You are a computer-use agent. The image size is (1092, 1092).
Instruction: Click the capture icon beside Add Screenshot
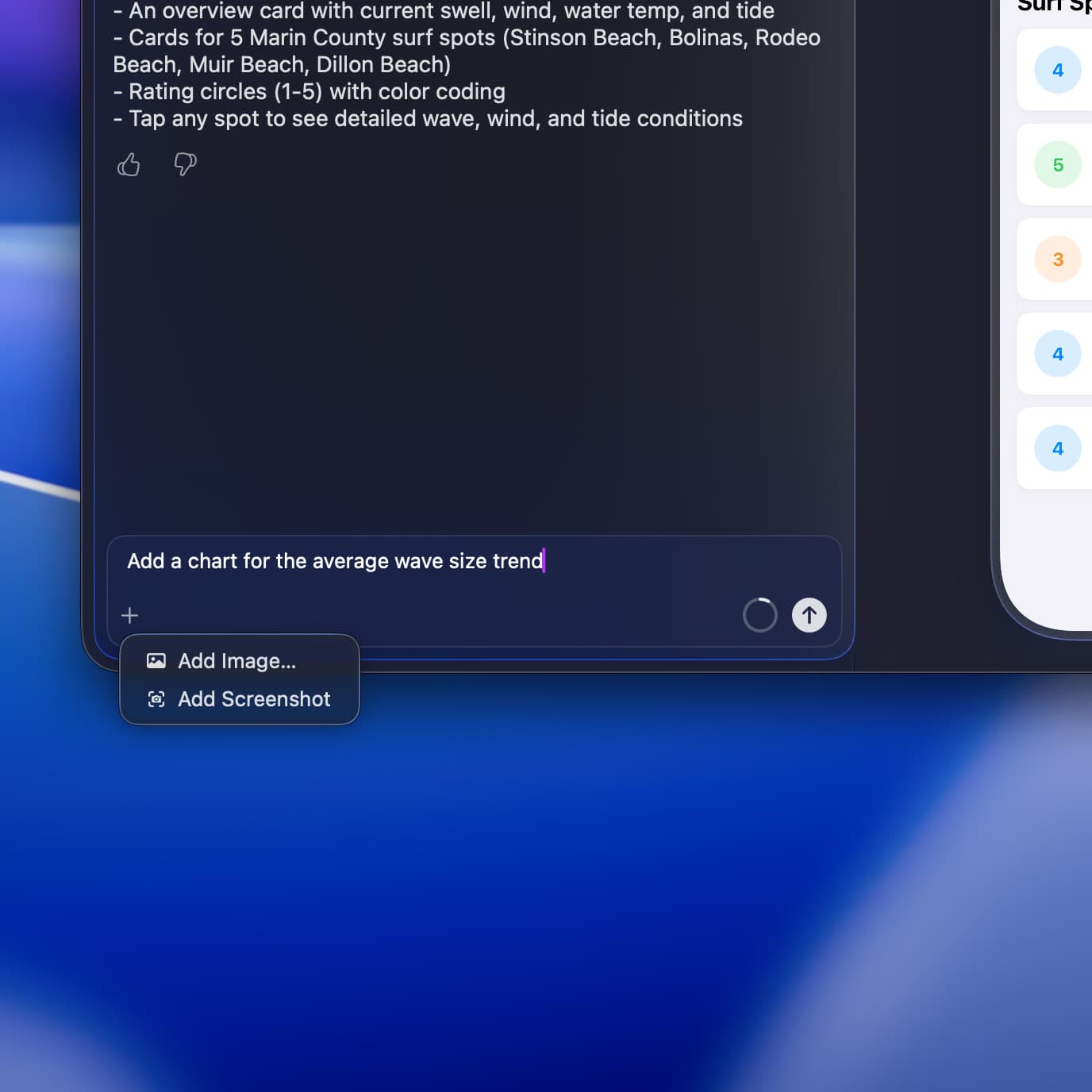tap(156, 699)
